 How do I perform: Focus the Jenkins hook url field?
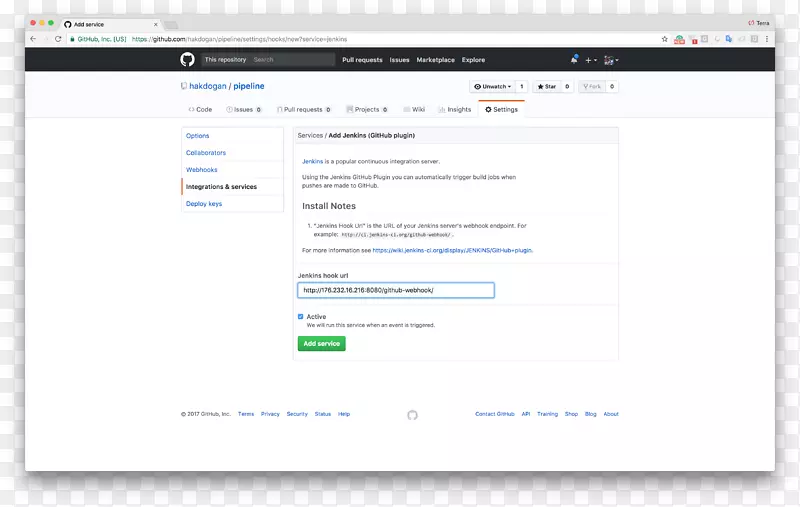396,290
